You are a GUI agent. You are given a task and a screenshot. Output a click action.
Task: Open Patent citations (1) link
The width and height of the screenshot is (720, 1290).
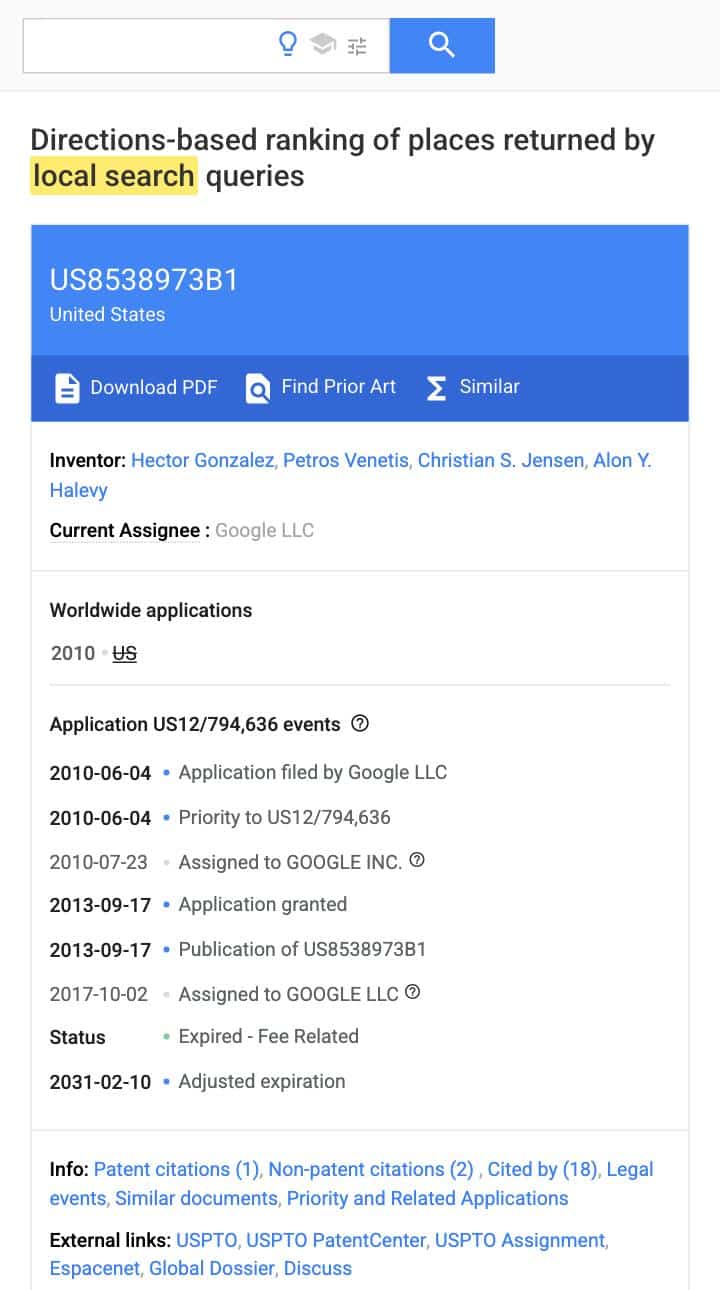pyautogui.click(x=177, y=1169)
